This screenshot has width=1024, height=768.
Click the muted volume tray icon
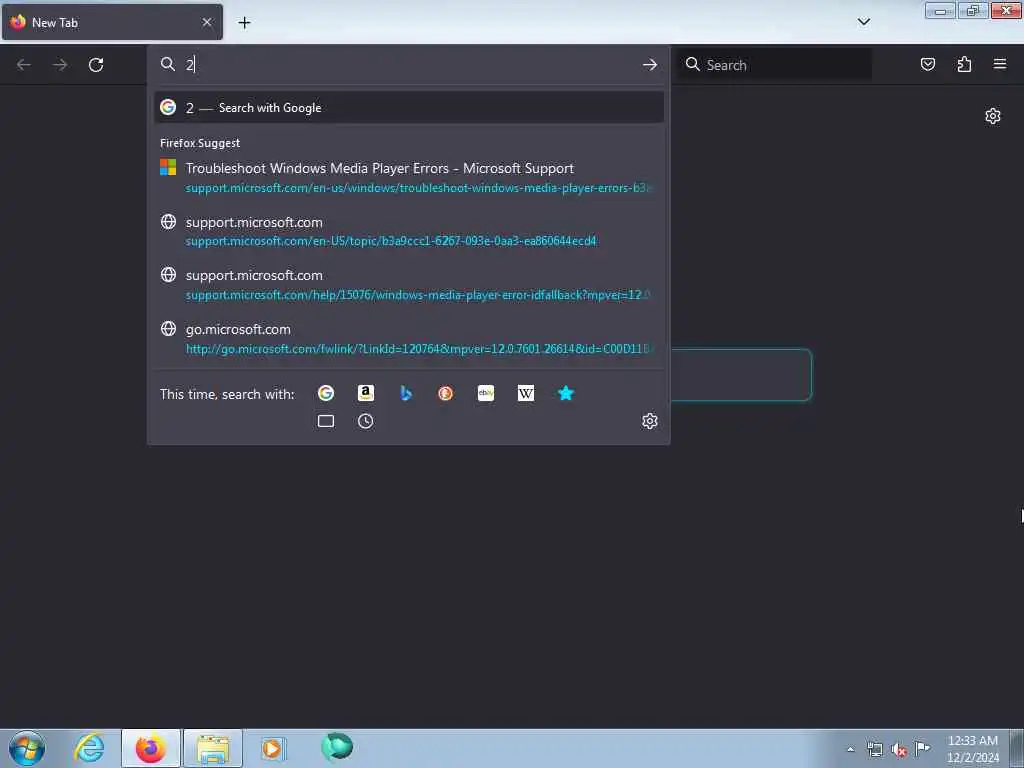[x=899, y=750]
